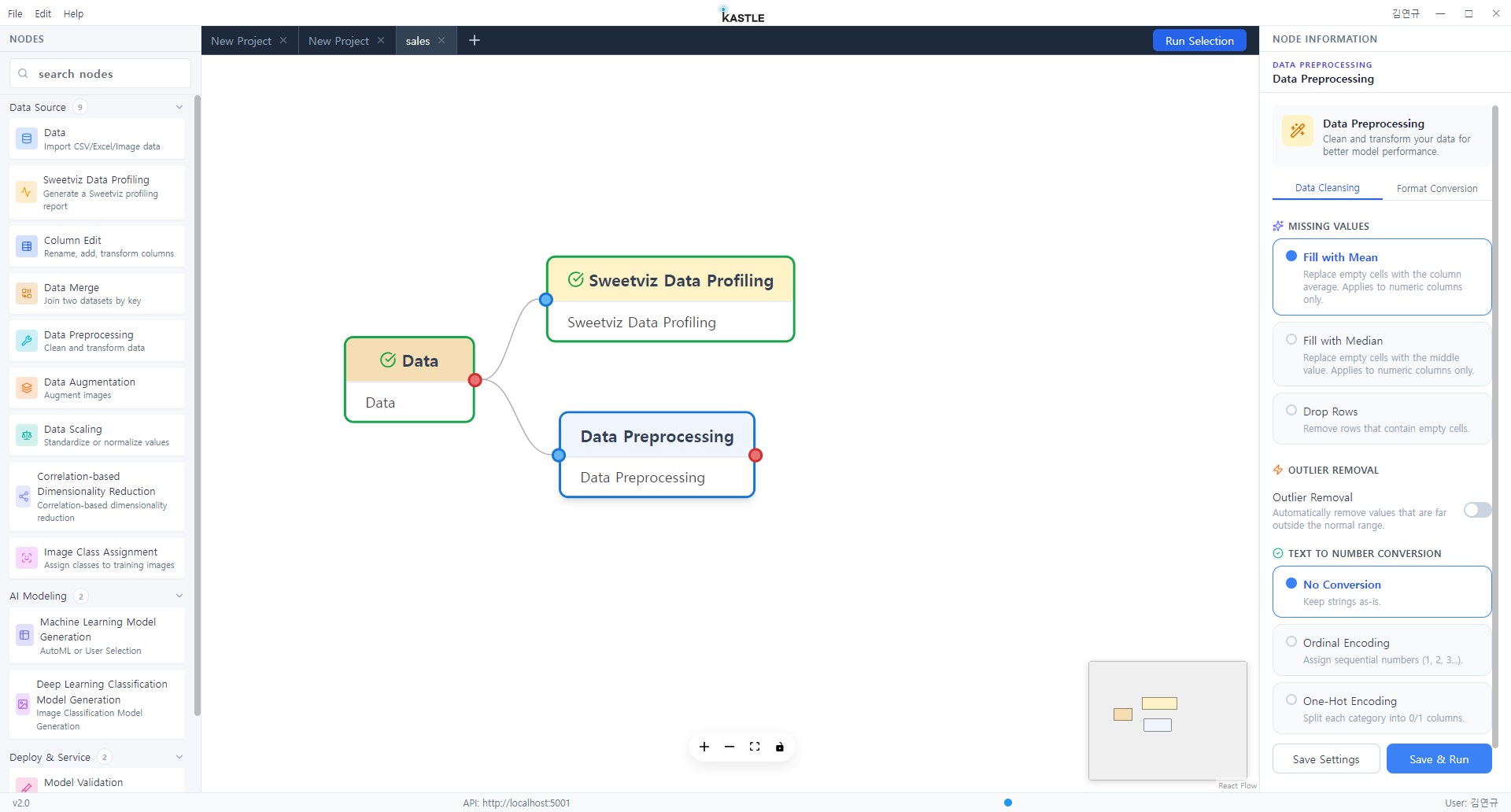
Task: Toggle canvas interactivity lock icon
Action: 780,747
